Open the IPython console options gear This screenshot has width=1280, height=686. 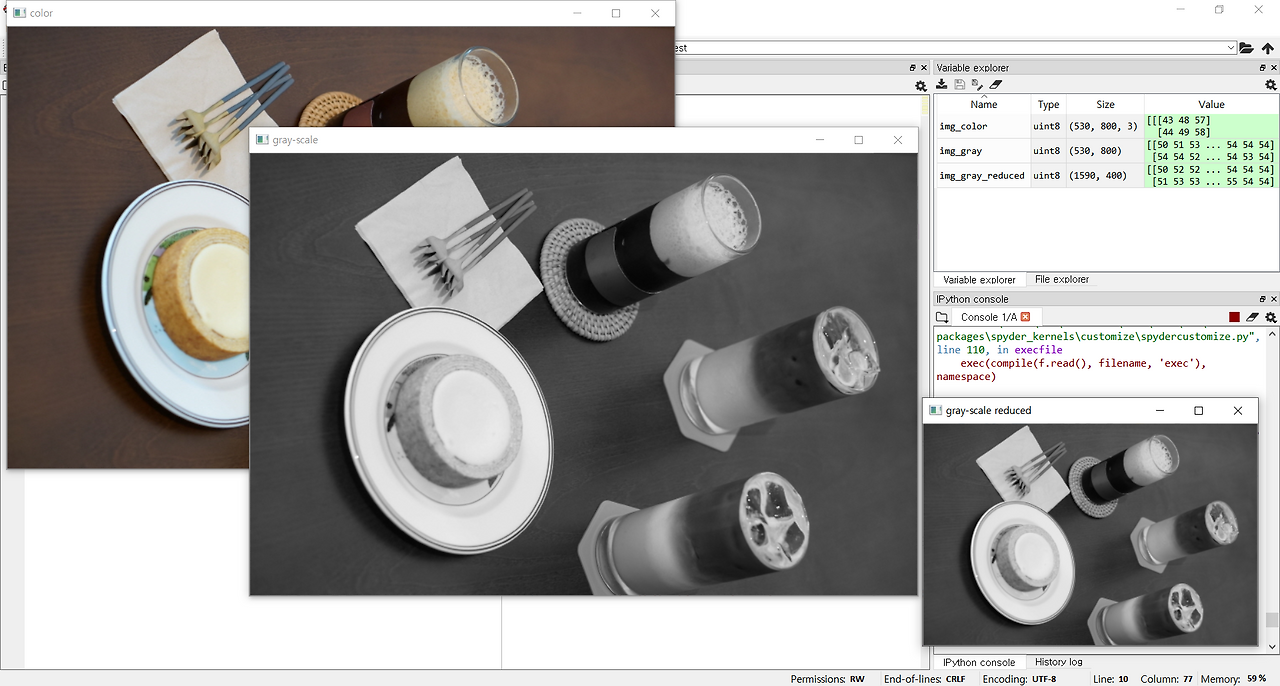point(1270,317)
